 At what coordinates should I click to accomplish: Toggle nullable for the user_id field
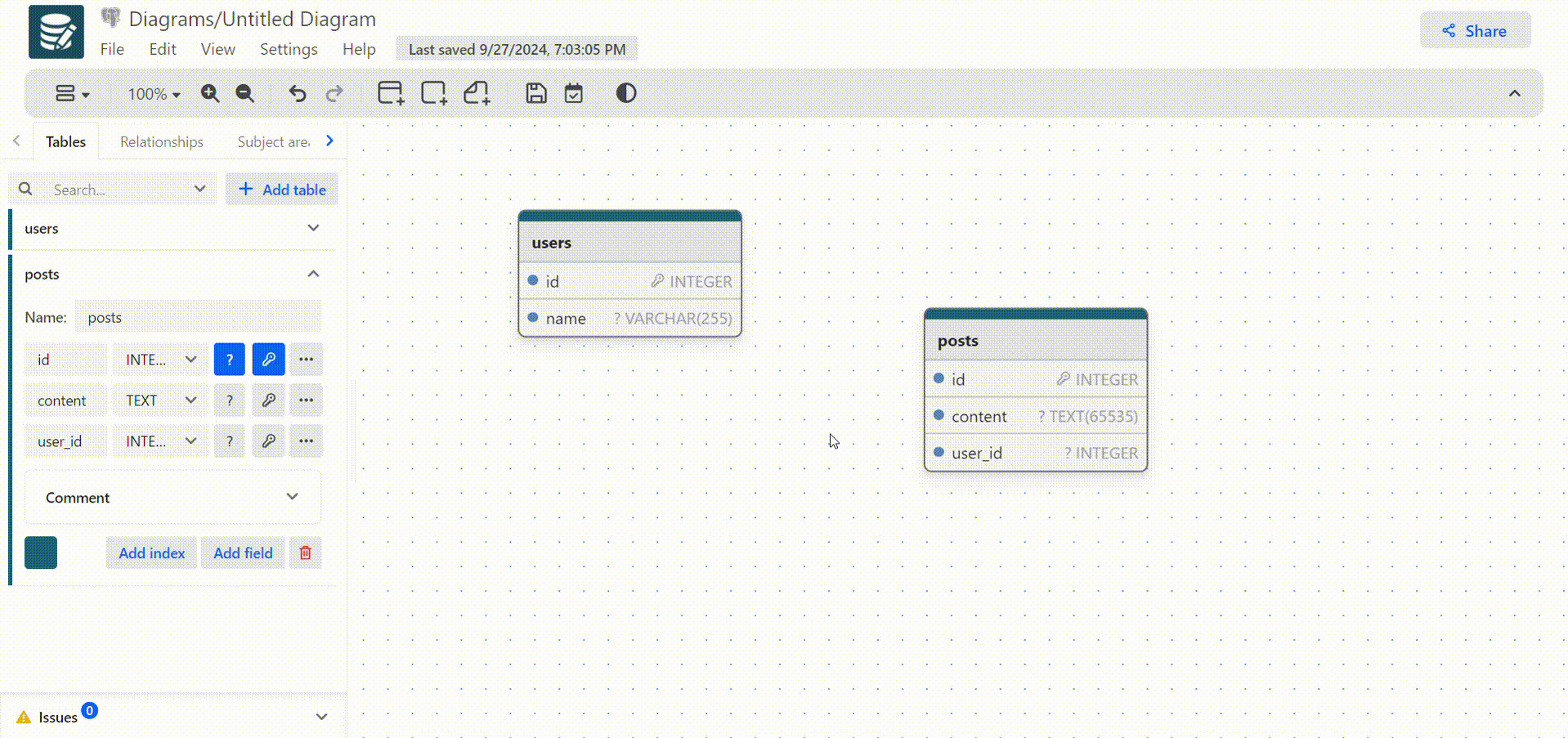point(229,441)
